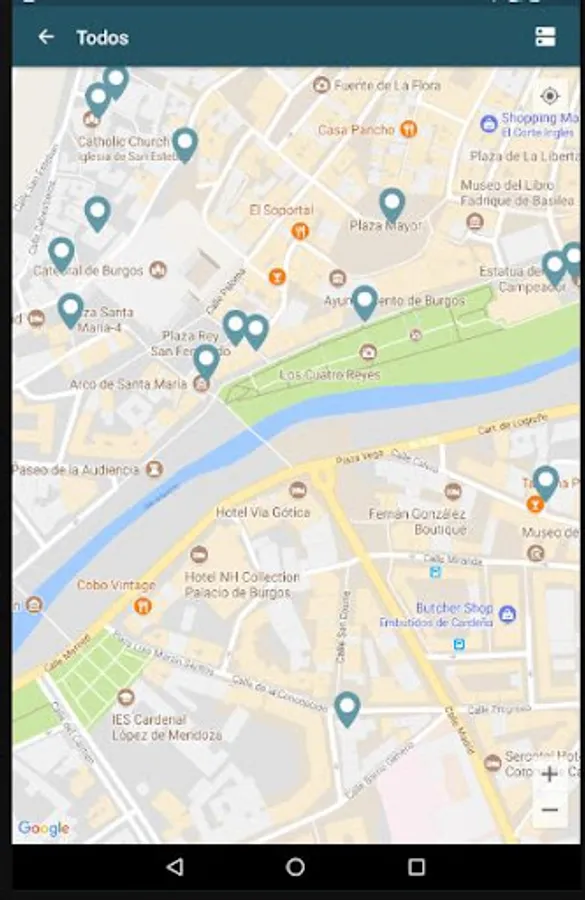
Task: Switch to list view icon in header
Action: point(545,37)
